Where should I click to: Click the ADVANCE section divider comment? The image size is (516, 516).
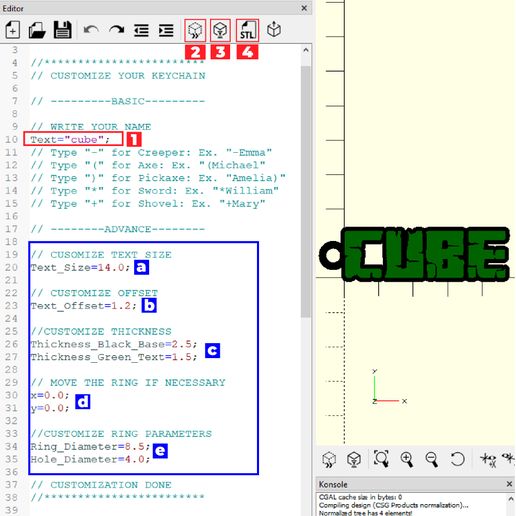pos(118,229)
